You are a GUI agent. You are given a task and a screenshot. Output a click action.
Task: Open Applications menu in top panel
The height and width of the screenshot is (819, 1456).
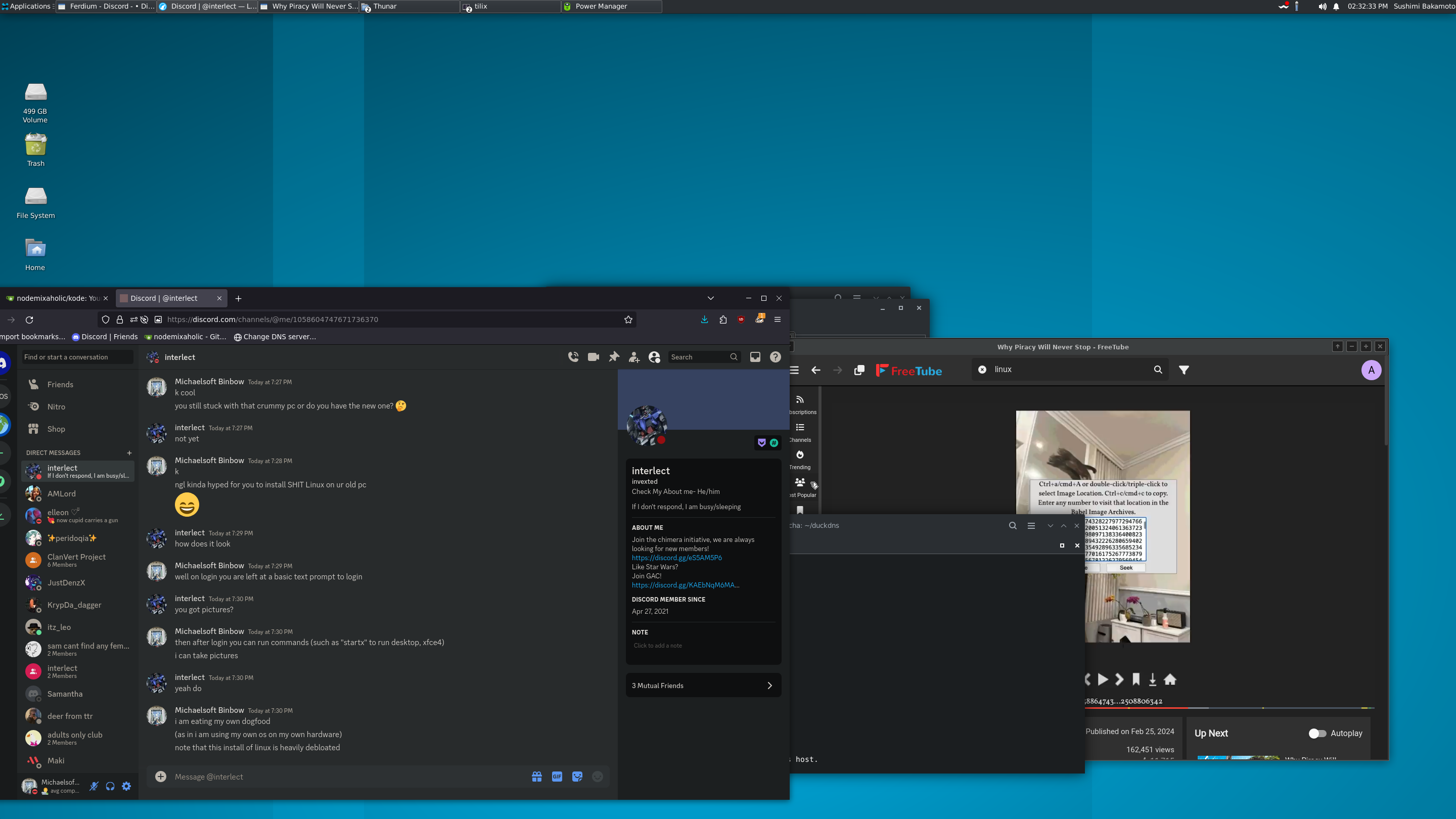click(27, 6)
